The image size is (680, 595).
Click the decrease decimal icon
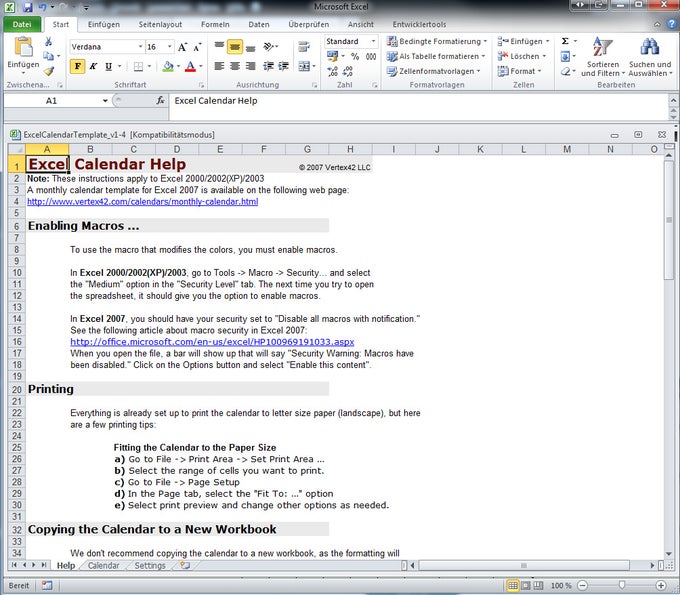coord(347,71)
